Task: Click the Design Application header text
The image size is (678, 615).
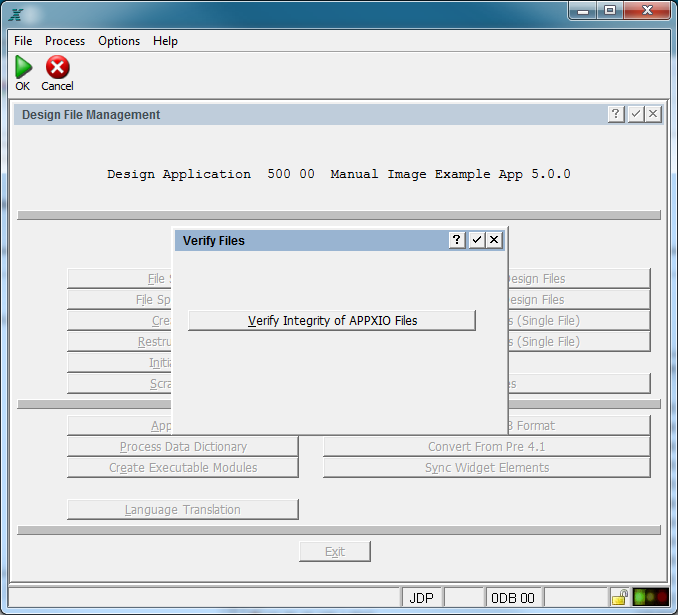Action: [339, 174]
